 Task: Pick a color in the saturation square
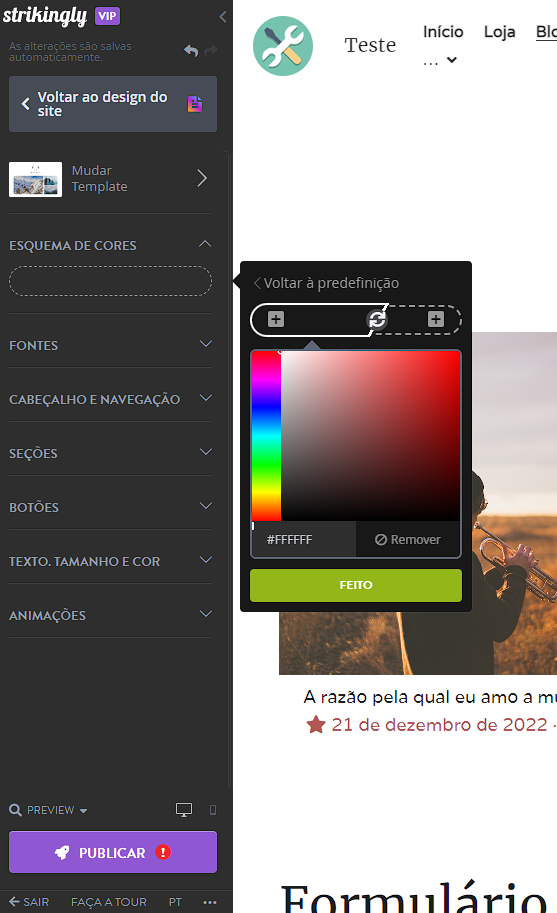pos(371,436)
